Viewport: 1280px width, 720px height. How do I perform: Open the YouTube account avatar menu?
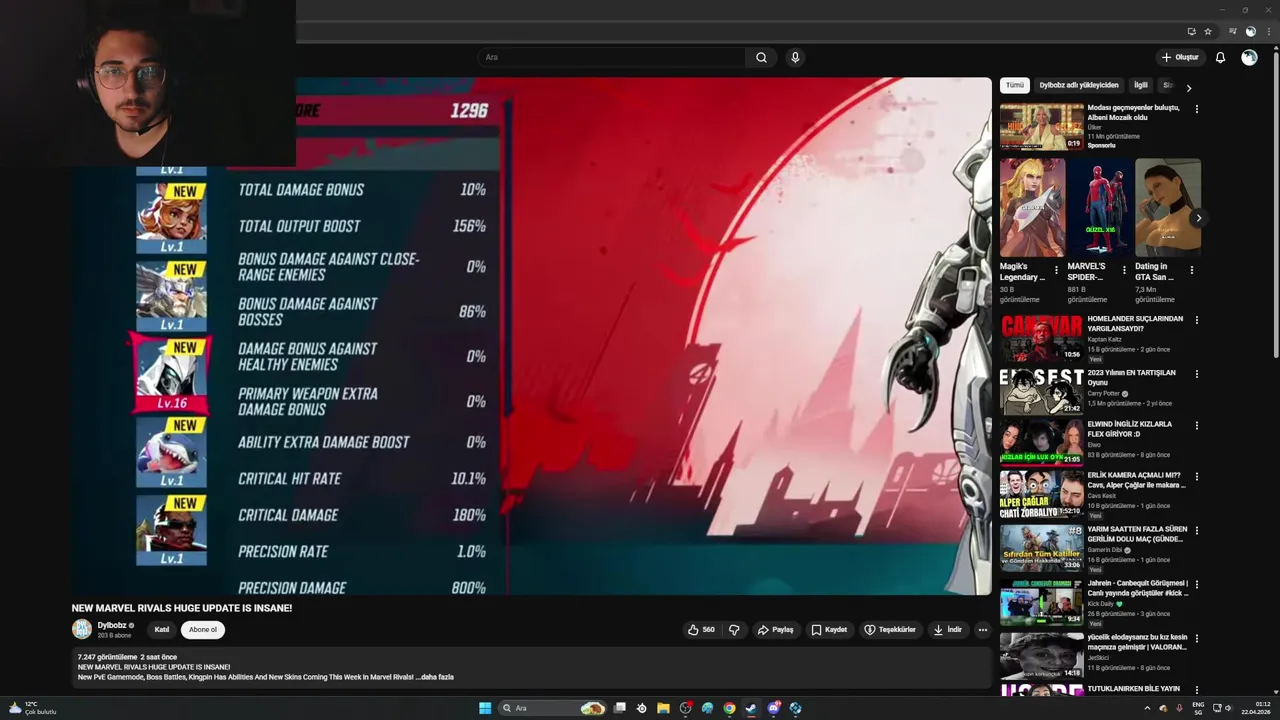pyautogui.click(x=1249, y=57)
